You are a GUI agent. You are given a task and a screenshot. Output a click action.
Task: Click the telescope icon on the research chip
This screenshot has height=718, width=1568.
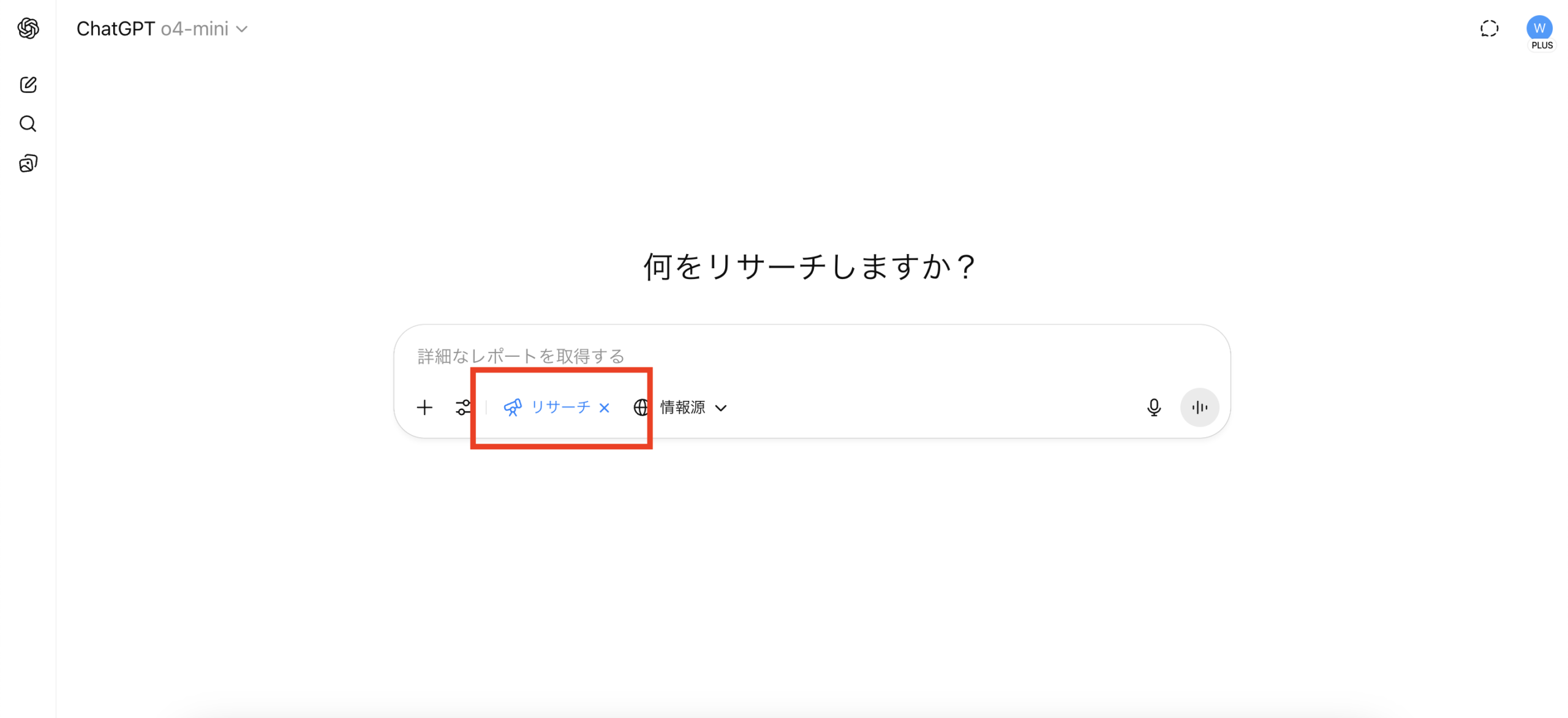click(x=513, y=408)
